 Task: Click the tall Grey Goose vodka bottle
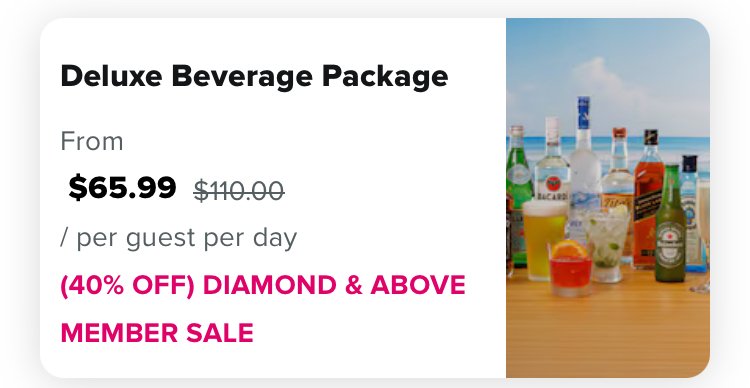tap(585, 158)
